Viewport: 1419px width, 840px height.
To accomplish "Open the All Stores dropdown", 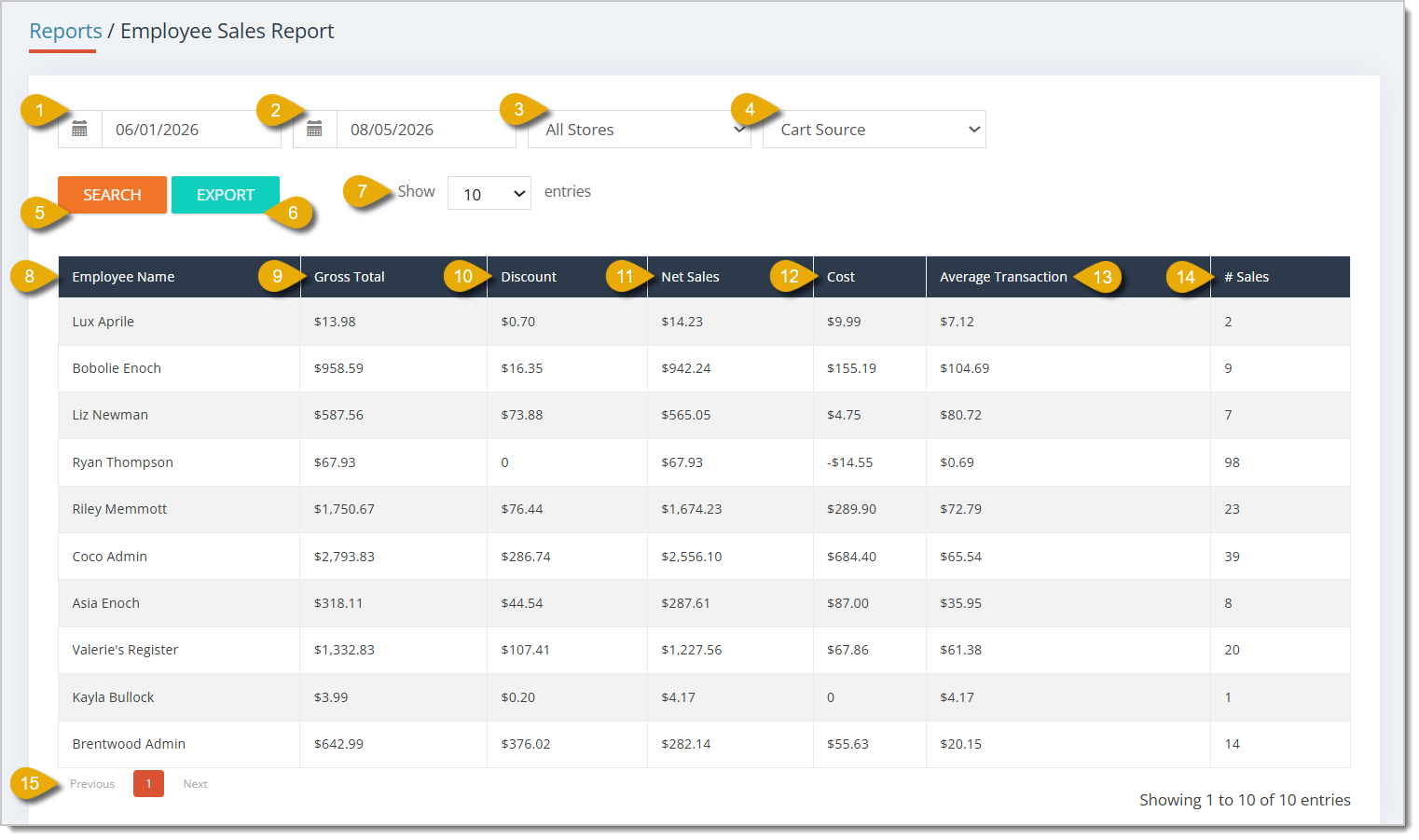I will (x=640, y=130).
